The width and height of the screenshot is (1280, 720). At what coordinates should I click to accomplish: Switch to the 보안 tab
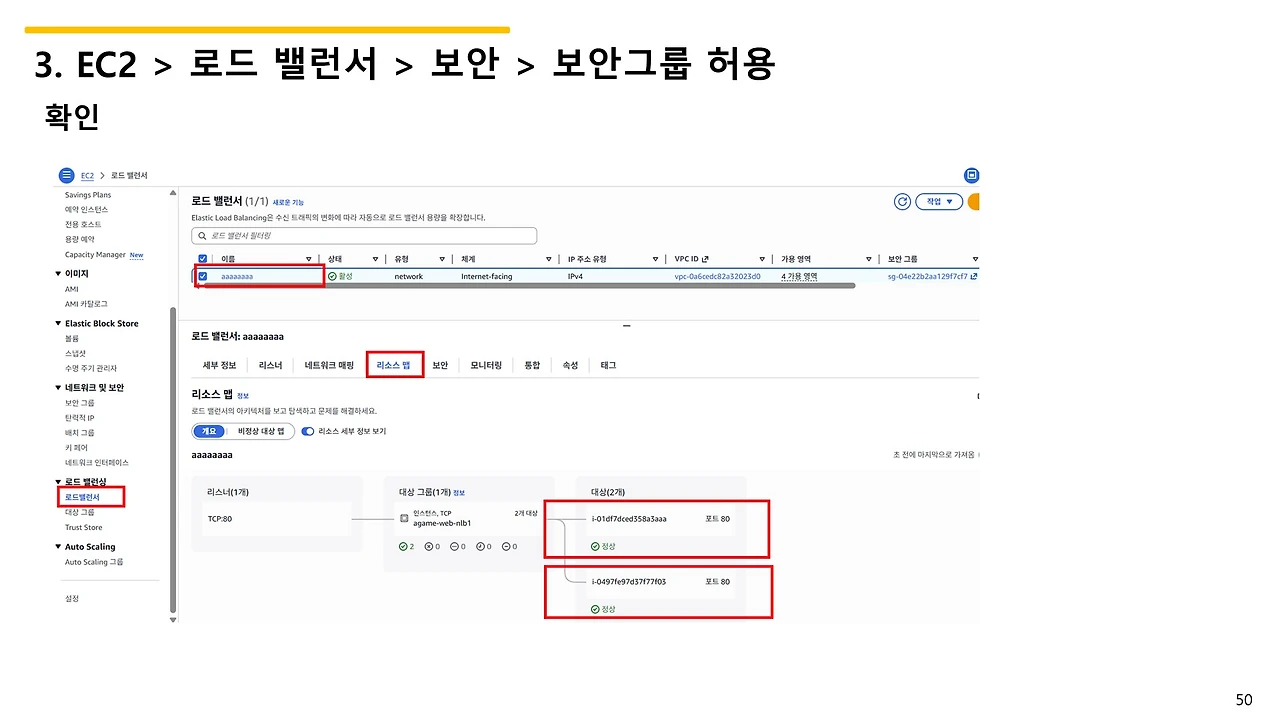click(x=439, y=365)
